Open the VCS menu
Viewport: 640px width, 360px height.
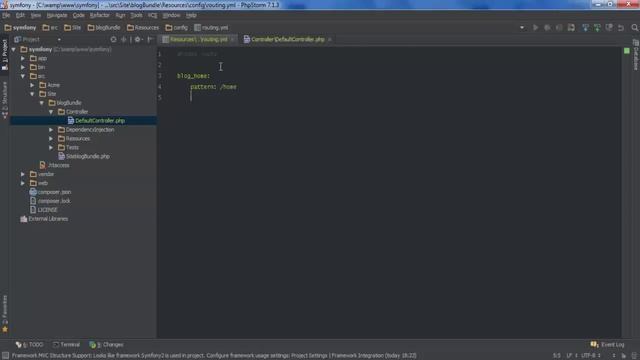[x=152, y=16]
